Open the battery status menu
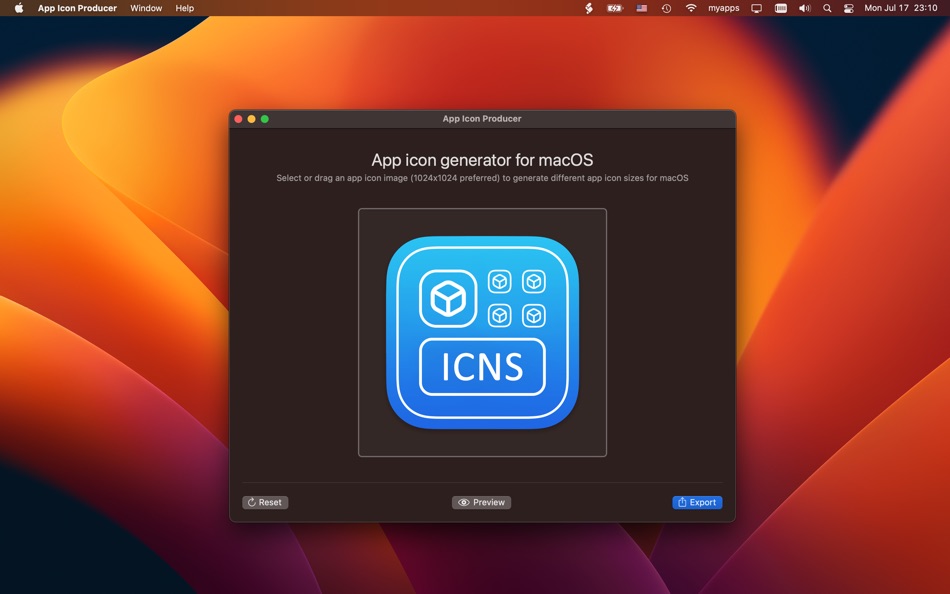950x594 pixels. tap(615, 8)
